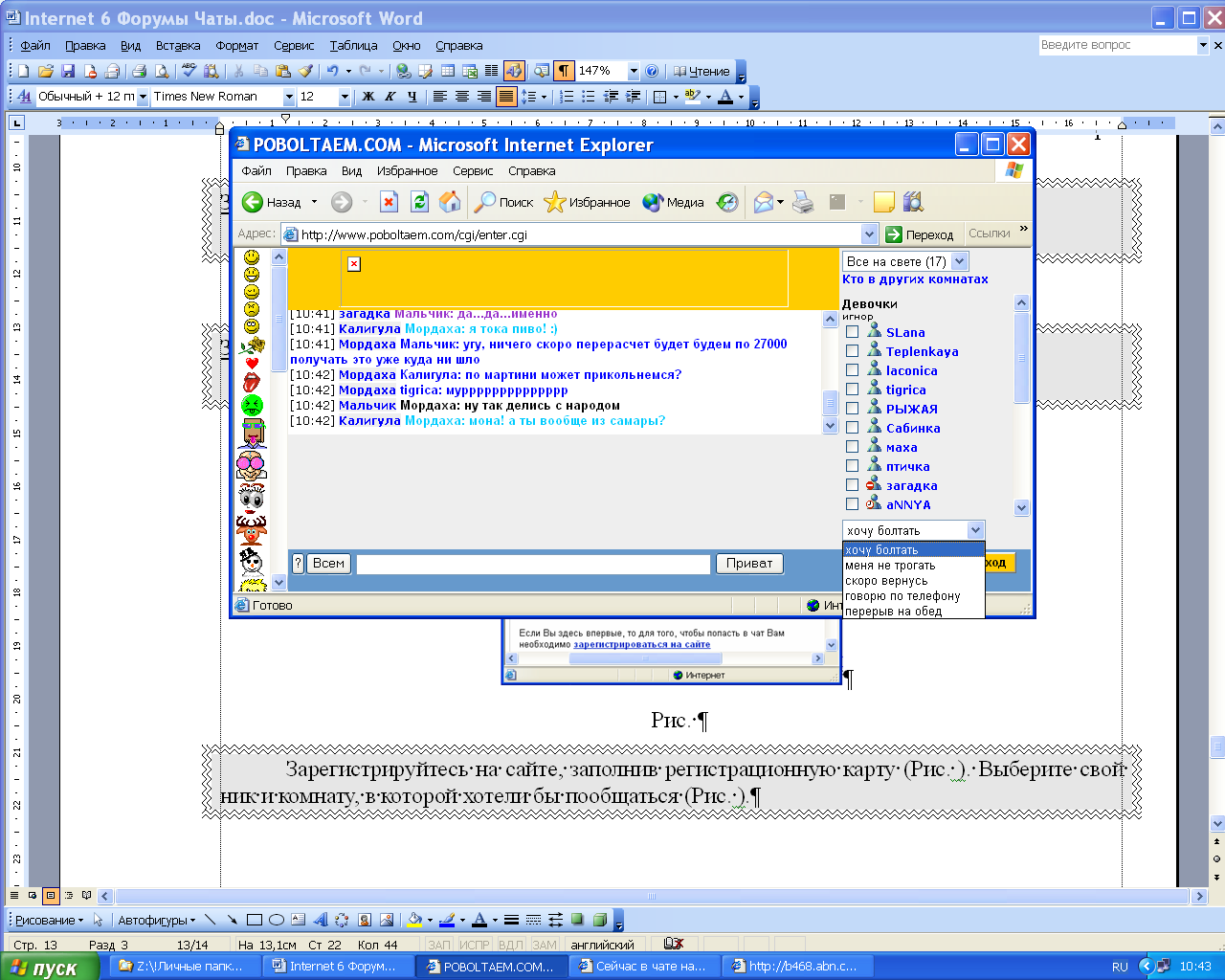This screenshot has width=1225, height=980.
Task: Undo the last action in Word
Action: coord(332,71)
